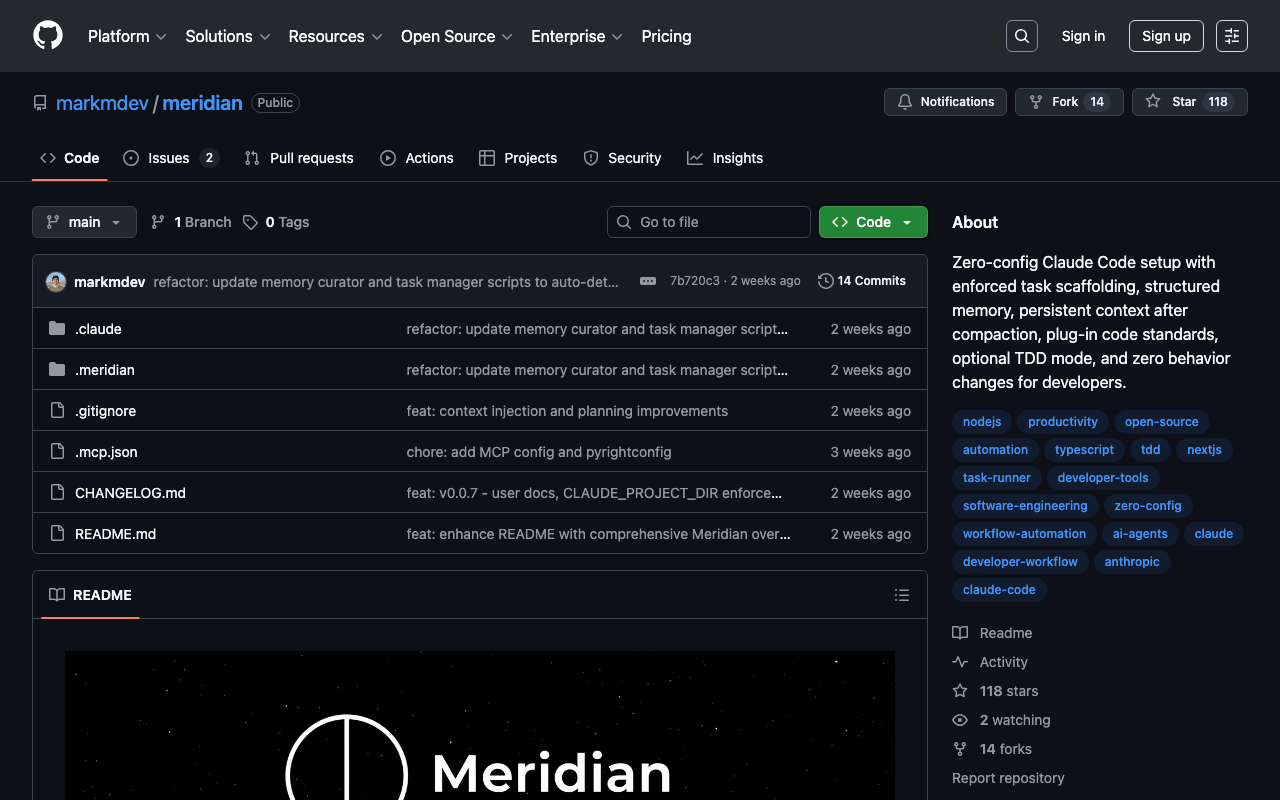The height and width of the screenshot is (800, 1280).
Task: Select the claude-code topic tag
Action: click(998, 590)
